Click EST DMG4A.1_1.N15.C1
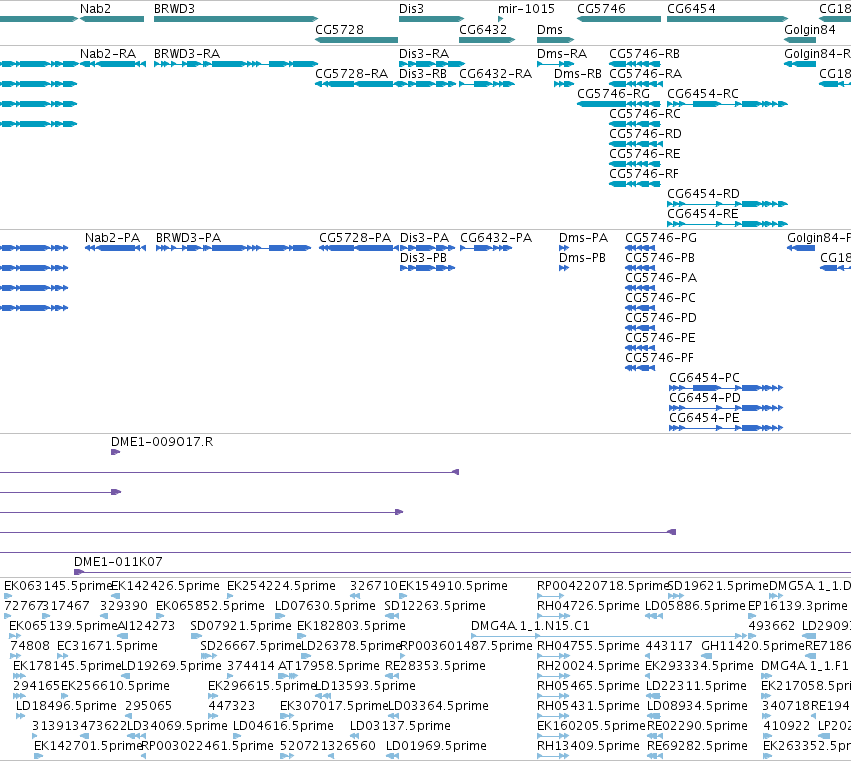The width and height of the screenshot is (851, 761). click(x=530, y=626)
